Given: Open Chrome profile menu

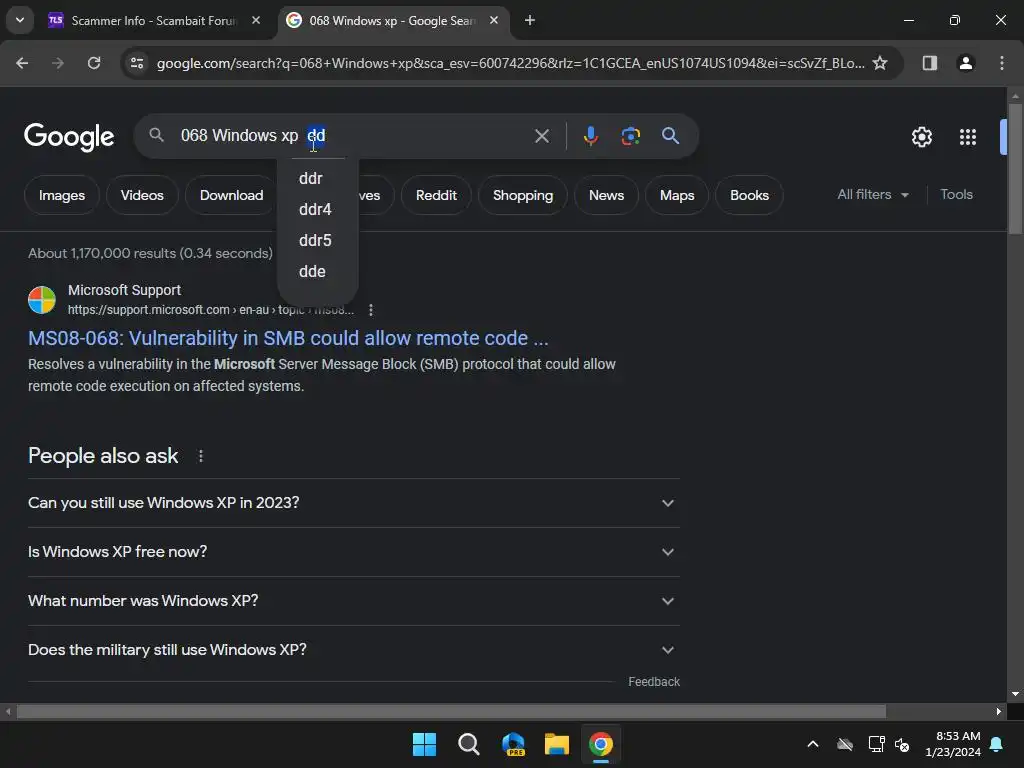Looking at the screenshot, I should (966, 63).
